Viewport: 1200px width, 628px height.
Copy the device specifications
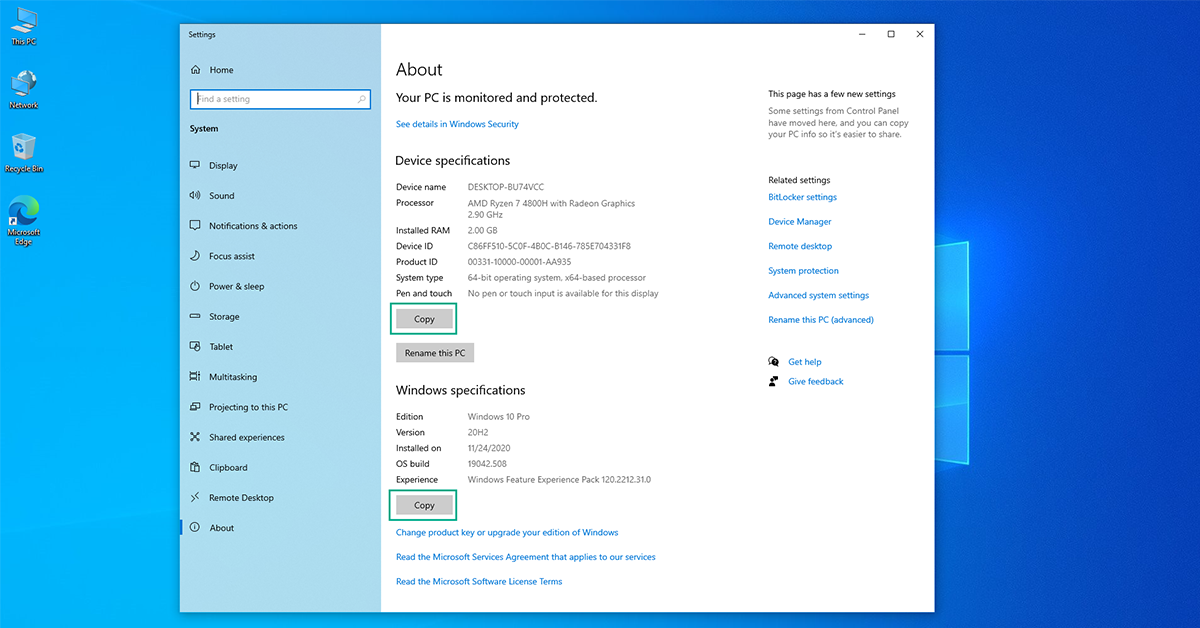[x=423, y=318]
